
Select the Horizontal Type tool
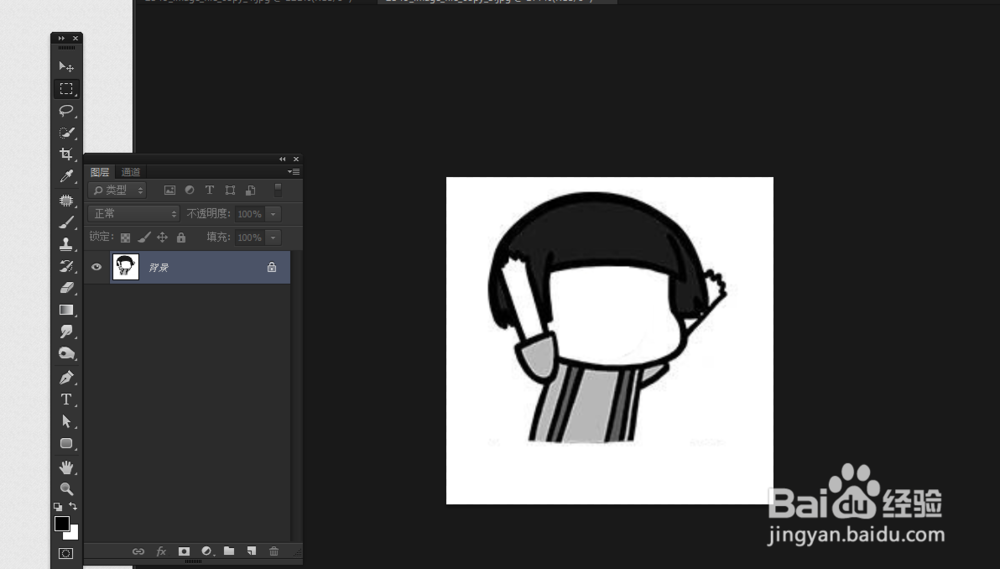(66, 399)
